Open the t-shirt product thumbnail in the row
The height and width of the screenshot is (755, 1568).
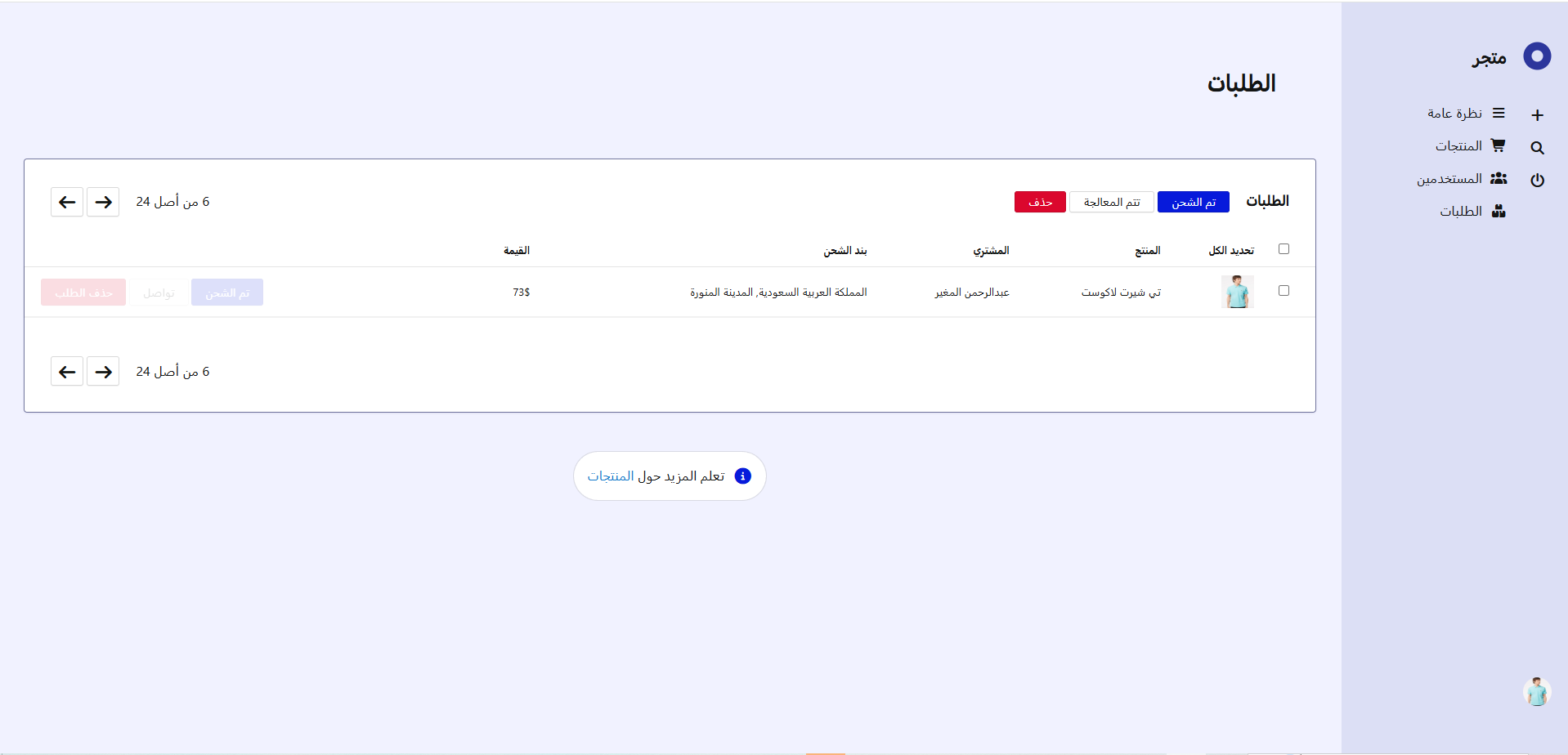(x=1237, y=292)
